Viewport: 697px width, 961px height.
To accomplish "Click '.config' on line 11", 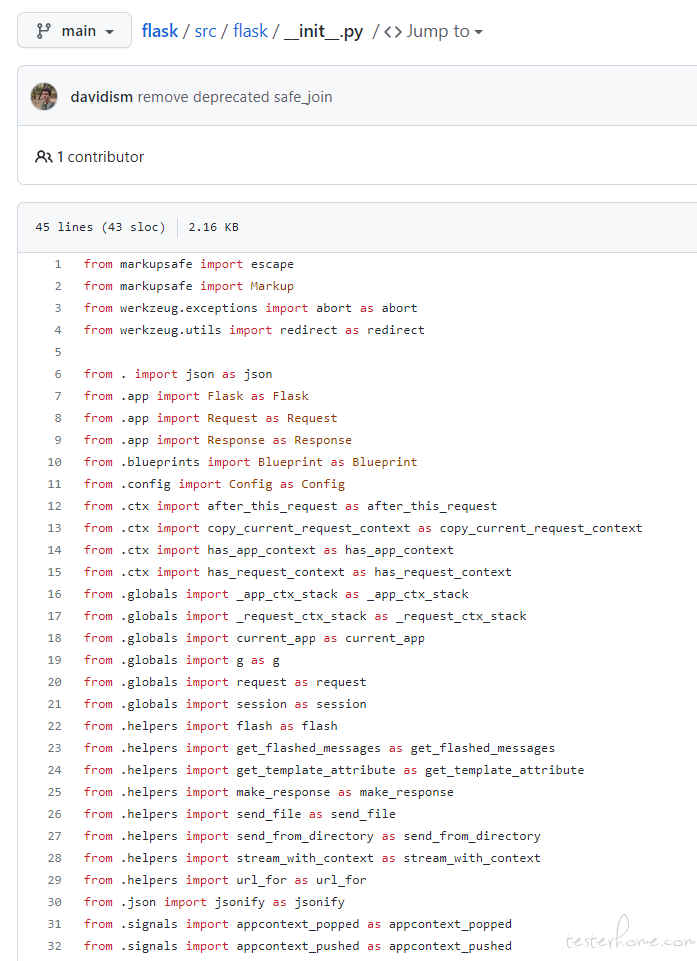I will coord(145,484).
